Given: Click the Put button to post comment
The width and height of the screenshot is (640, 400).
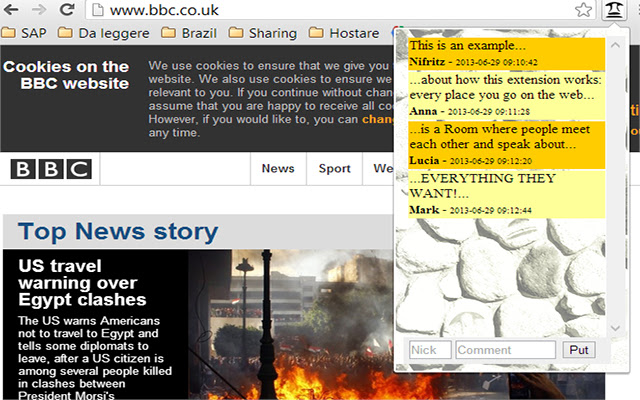Looking at the screenshot, I should pos(579,350).
